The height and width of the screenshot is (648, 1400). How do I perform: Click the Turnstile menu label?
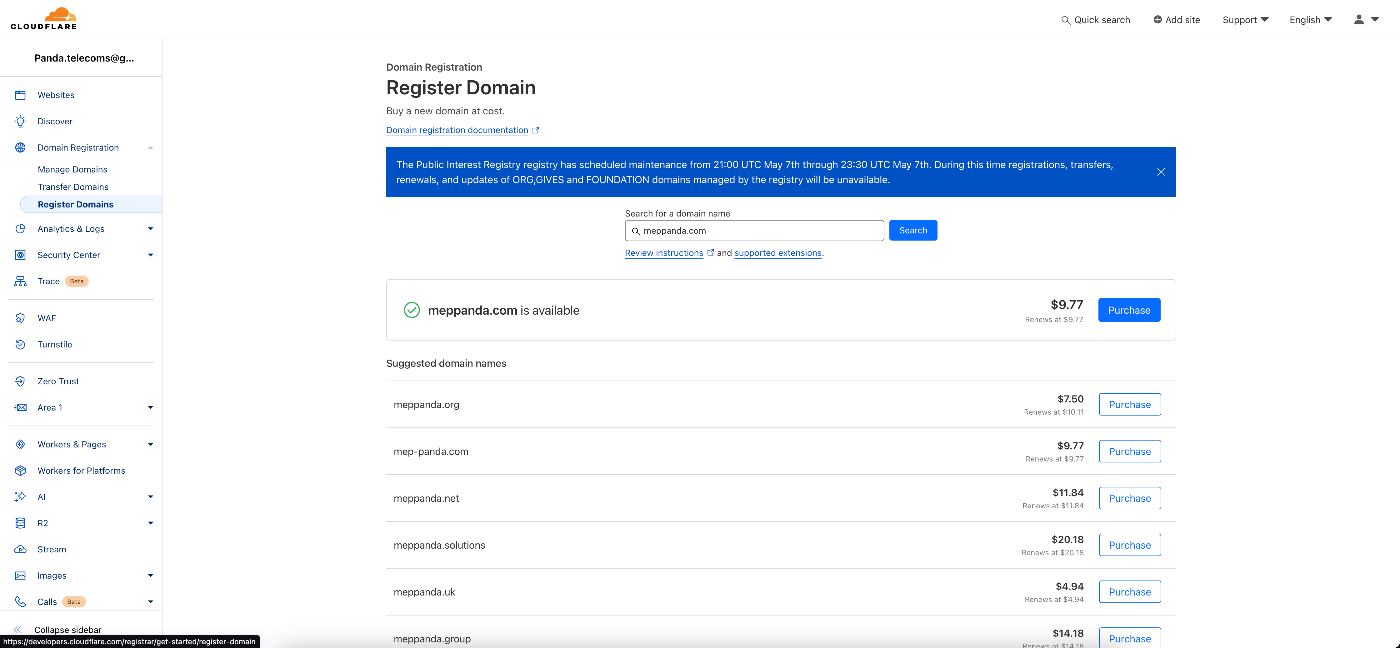pyautogui.click(x=55, y=344)
